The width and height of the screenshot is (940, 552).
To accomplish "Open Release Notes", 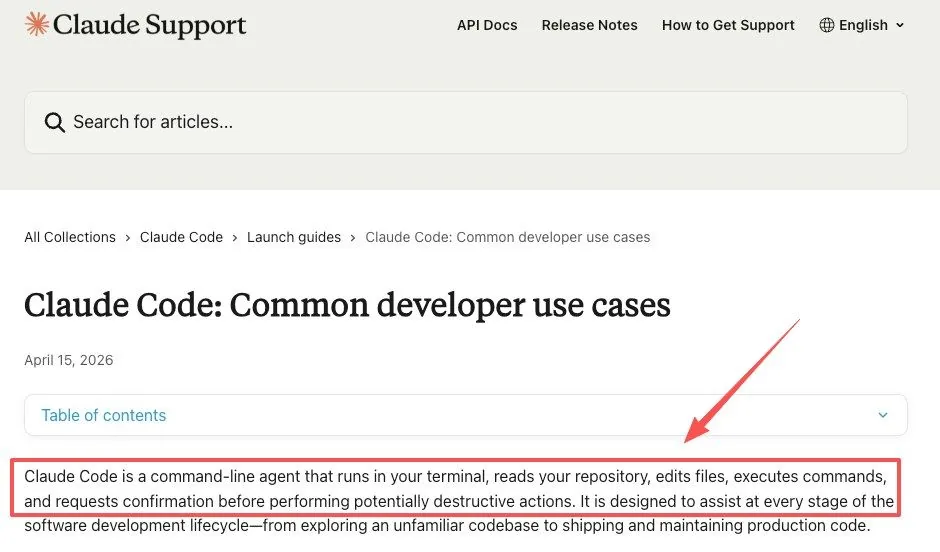I will point(589,25).
